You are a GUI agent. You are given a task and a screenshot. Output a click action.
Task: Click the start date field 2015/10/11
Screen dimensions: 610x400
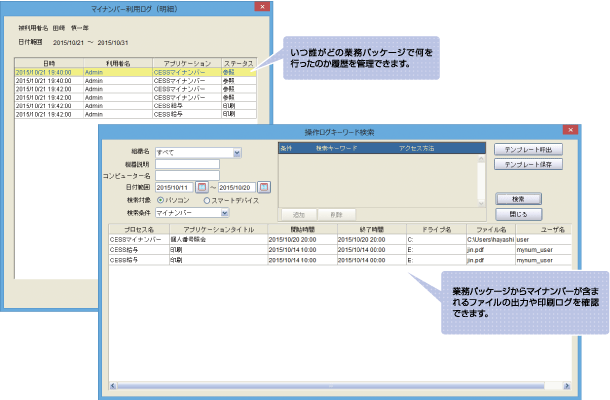174,188
